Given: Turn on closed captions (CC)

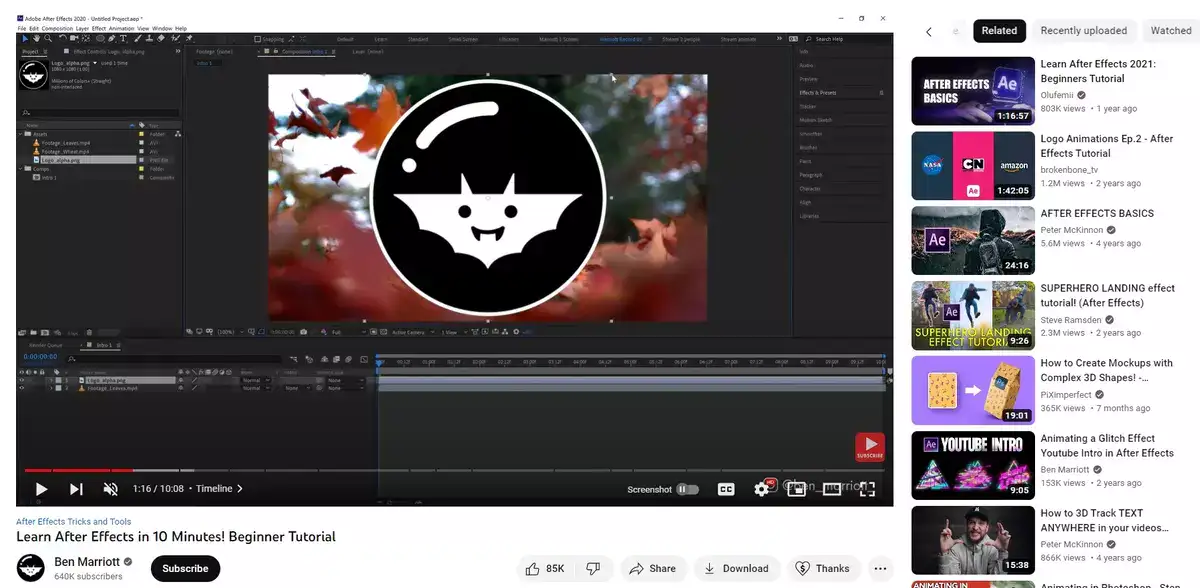Looking at the screenshot, I should coord(726,489).
